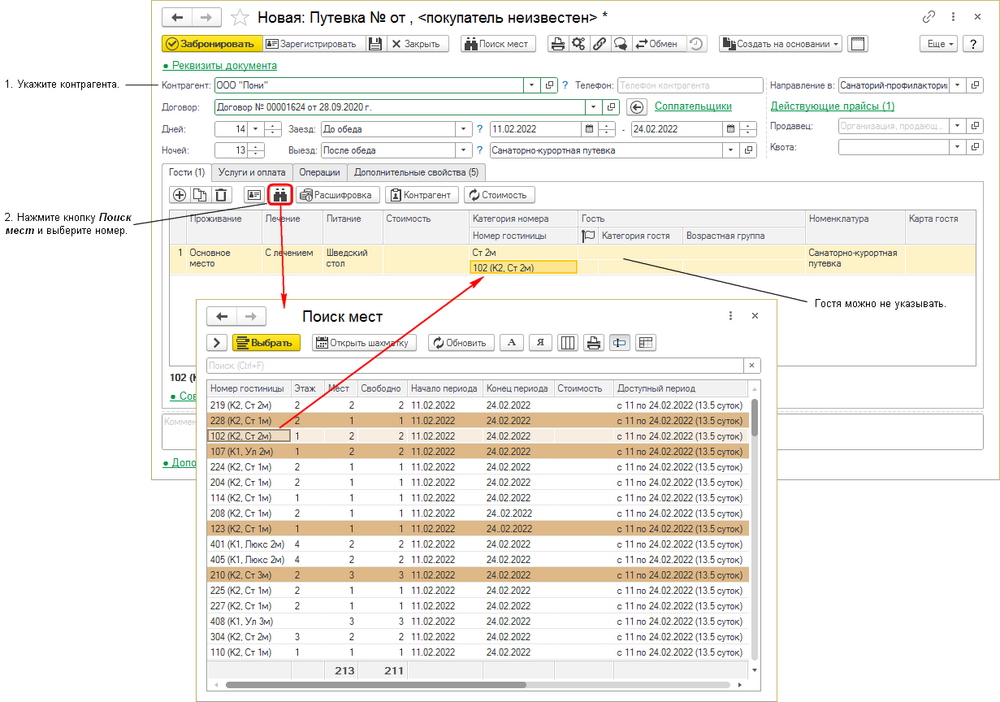Open the Действующие прайсы (1) link
The height and width of the screenshot is (702, 1000).
pyautogui.click(x=832, y=106)
